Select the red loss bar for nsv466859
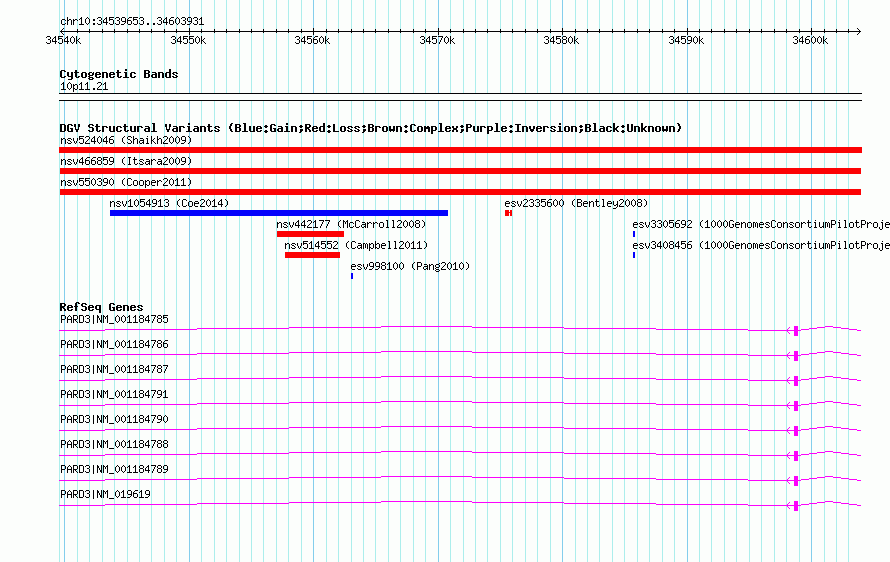Image resolution: width=890 pixels, height=562 pixels. [460, 171]
